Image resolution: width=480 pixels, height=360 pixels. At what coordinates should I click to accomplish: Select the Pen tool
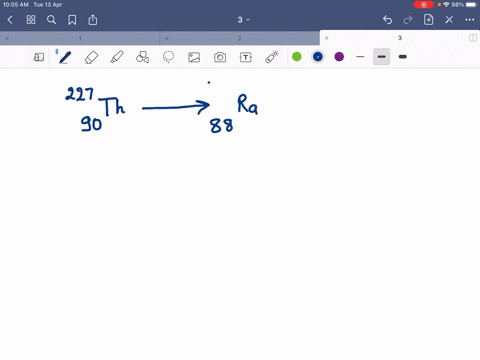pyautogui.click(x=65, y=57)
